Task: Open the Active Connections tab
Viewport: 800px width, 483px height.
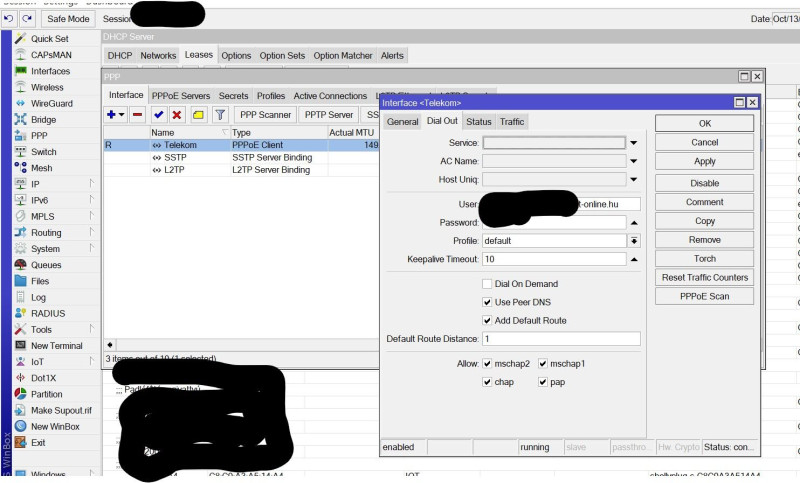Action: 330,96
